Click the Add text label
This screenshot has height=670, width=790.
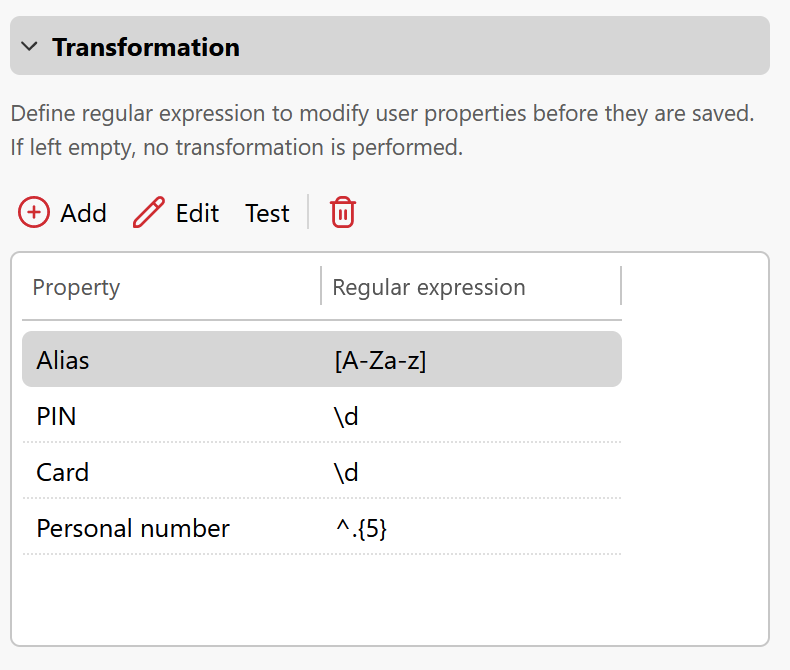pyautogui.click(x=83, y=213)
